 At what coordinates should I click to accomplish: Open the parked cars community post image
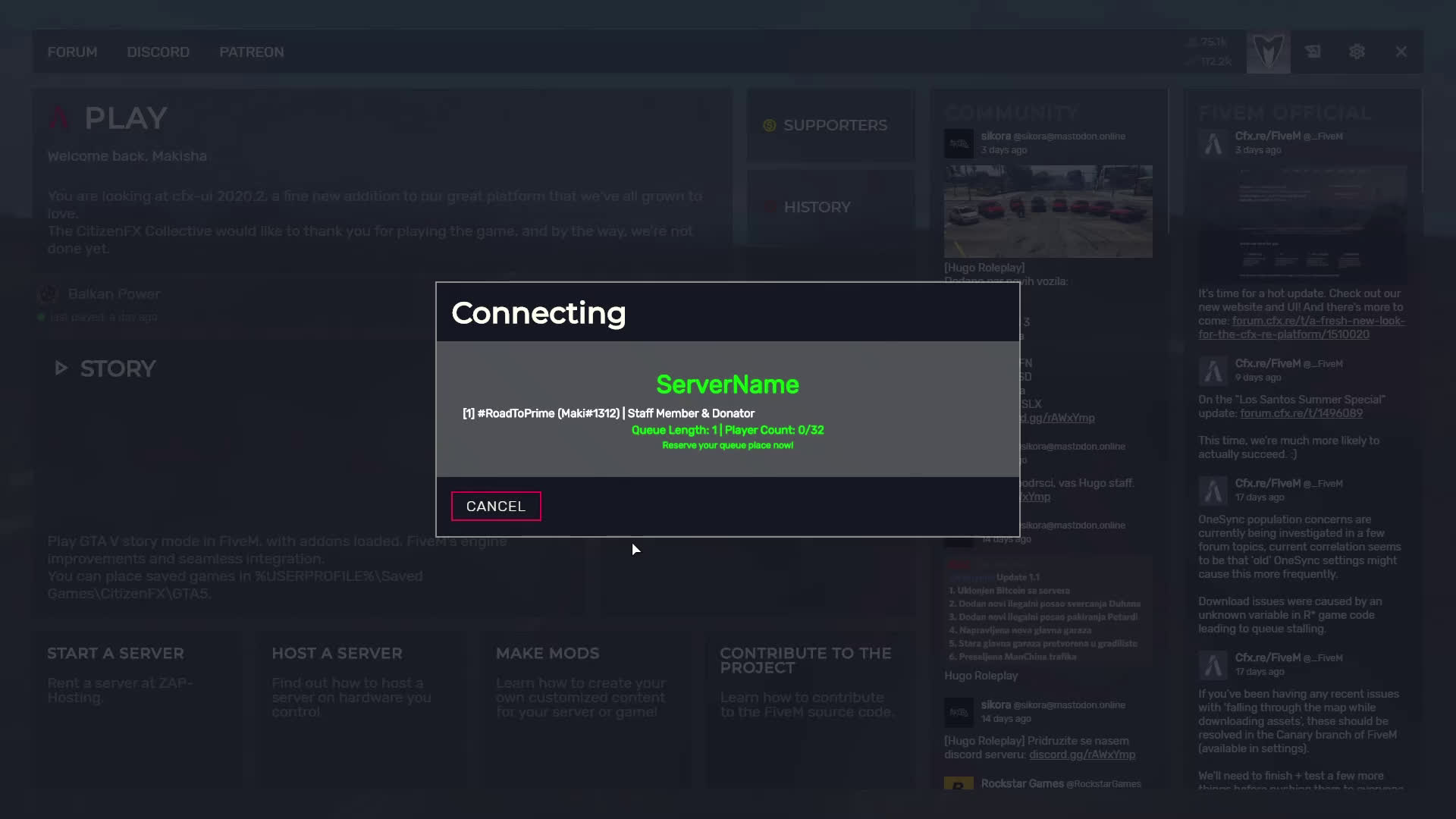click(x=1047, y=211)
